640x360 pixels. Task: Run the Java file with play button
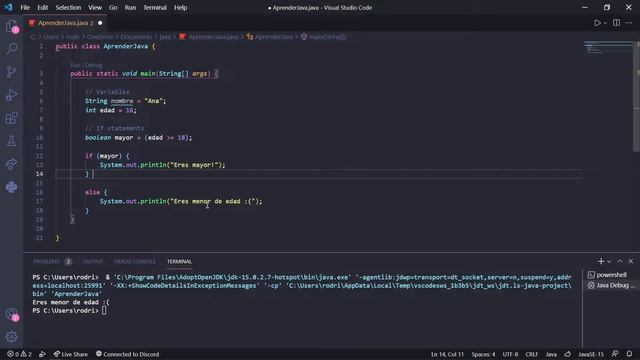pyautogui.click(x=597, y=23)
